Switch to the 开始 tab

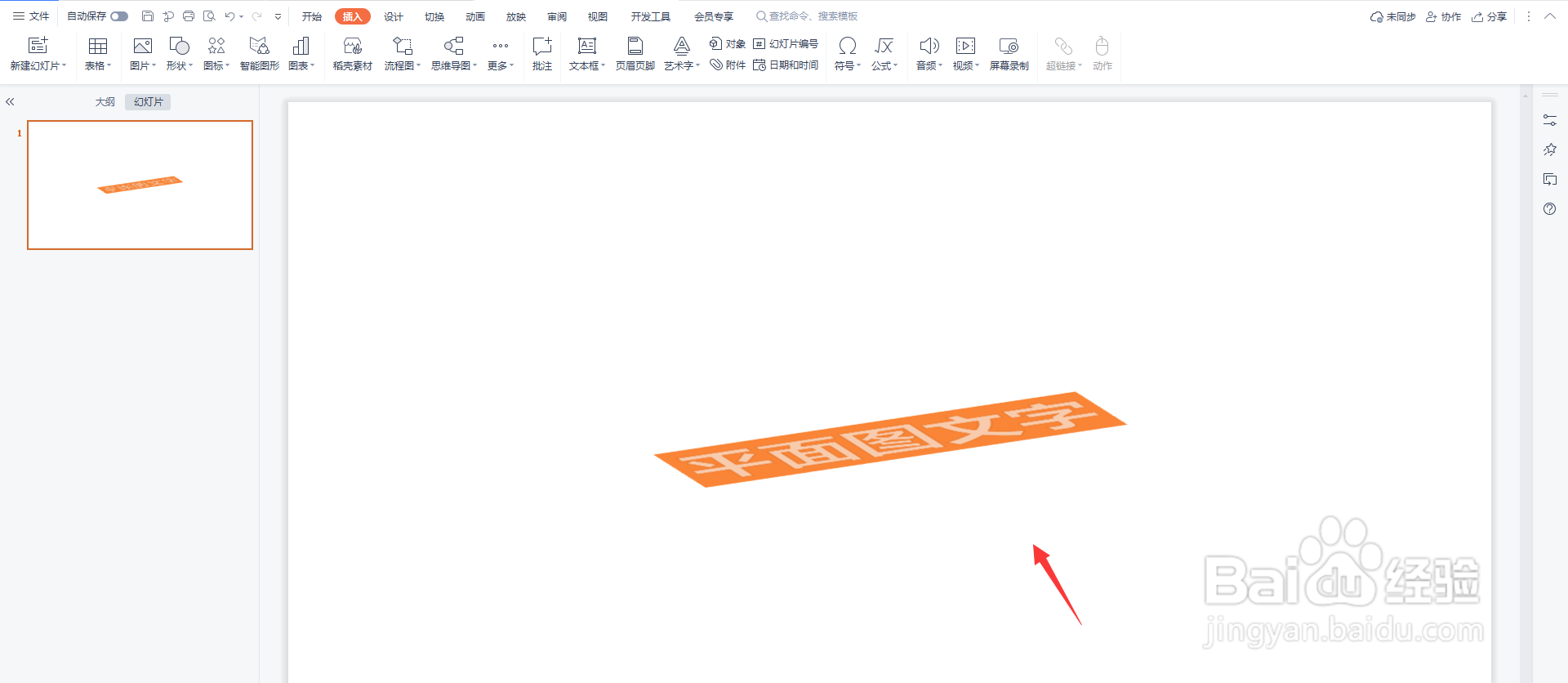[311, 16]
